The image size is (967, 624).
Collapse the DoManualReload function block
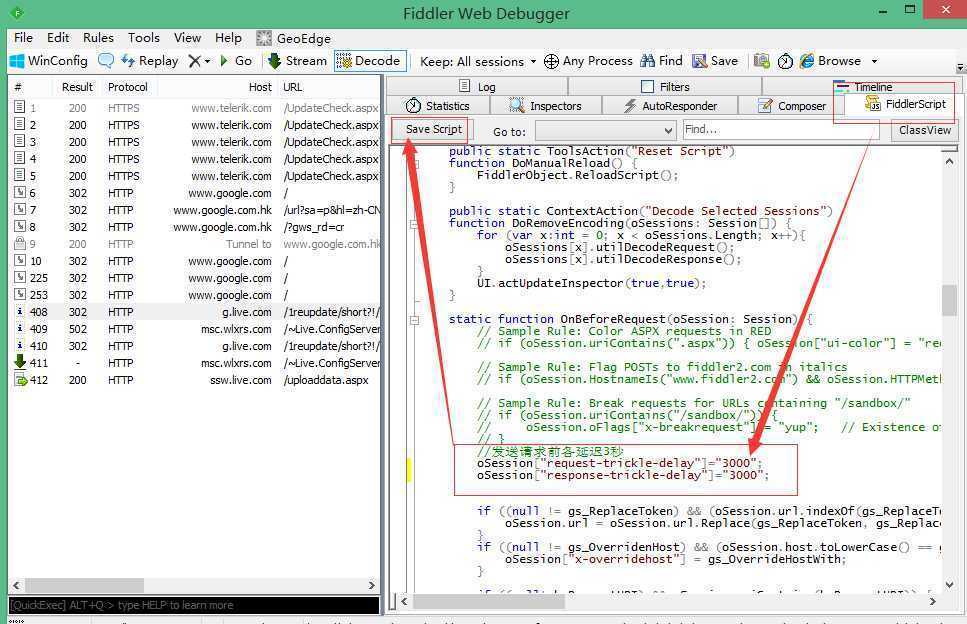pyautogui.click(x=414, y=164)
